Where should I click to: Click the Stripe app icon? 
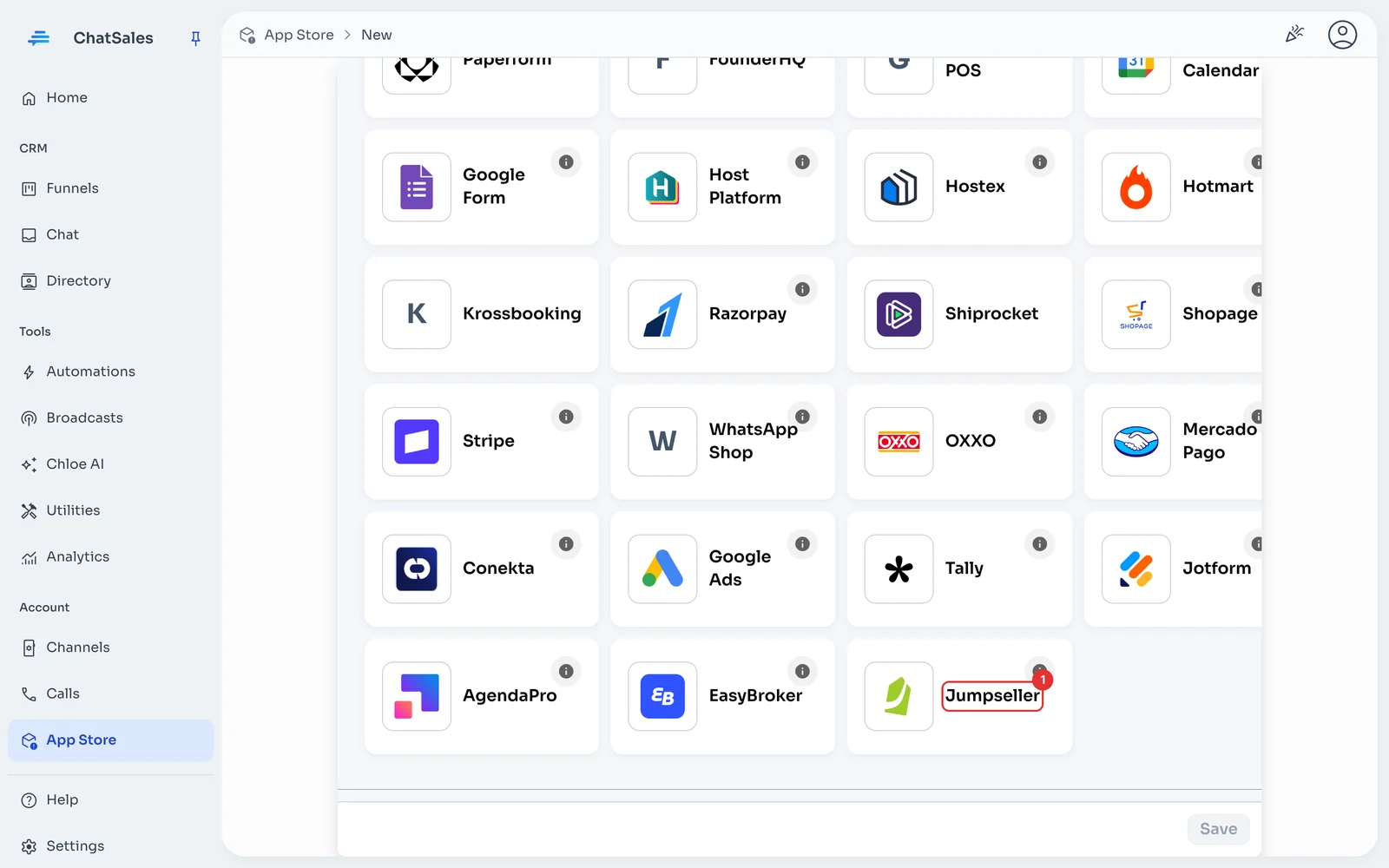tap(417, 441)
